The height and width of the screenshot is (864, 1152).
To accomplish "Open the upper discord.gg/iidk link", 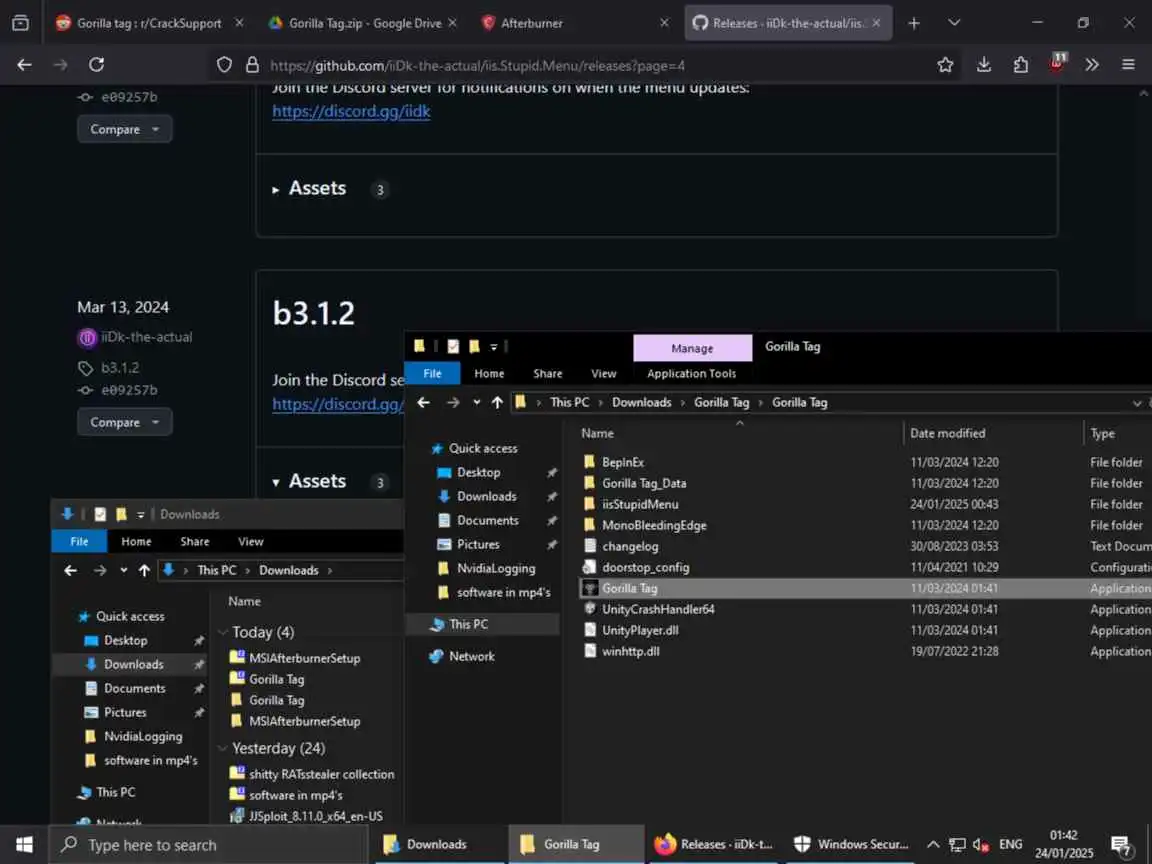I will click(351, 111).
